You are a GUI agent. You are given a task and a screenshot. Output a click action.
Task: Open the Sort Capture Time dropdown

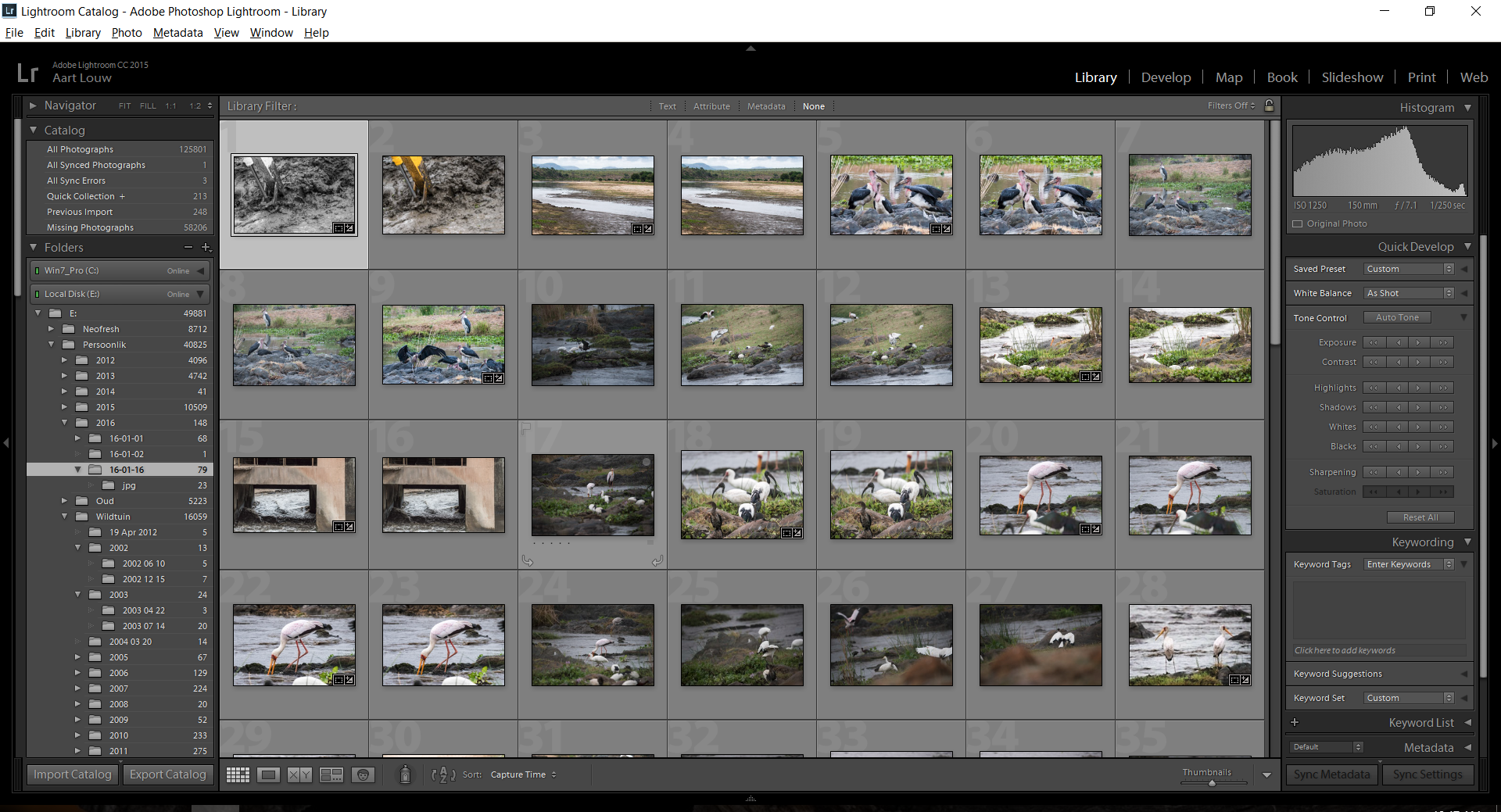point(523,774)
